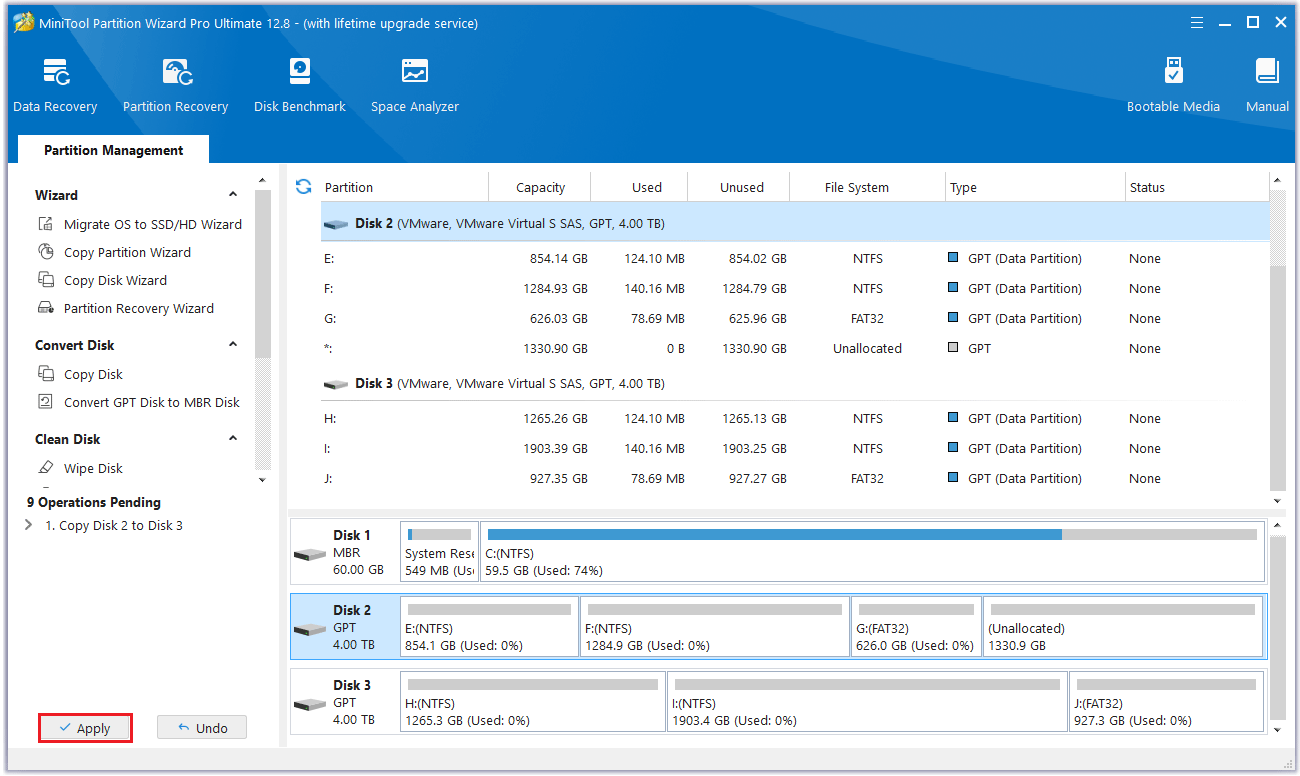Select Disk 2 drive icon in disk map
Screen dimensions: 1300x776
[x=310, y=629]
